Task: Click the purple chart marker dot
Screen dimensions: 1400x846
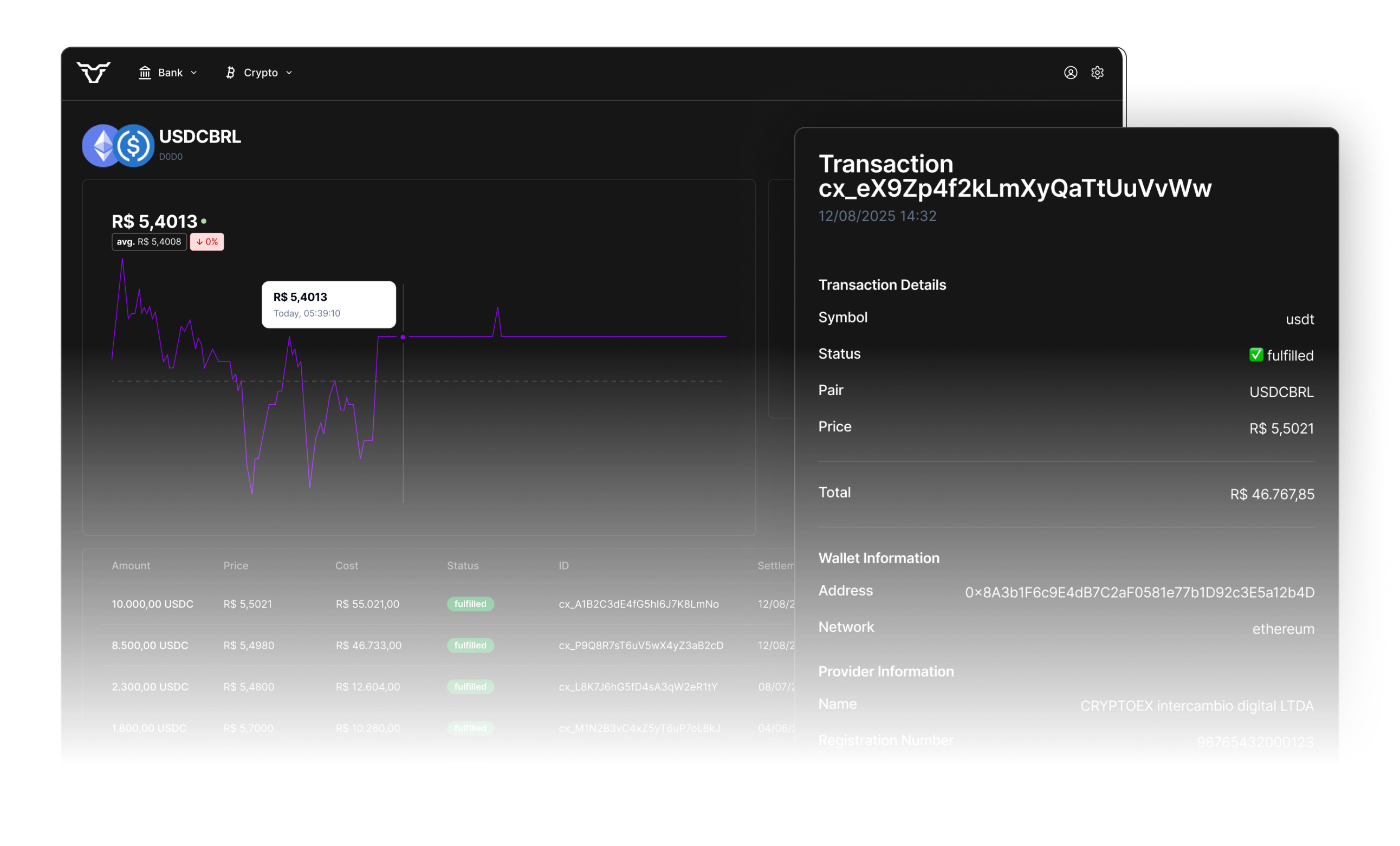Action: [x=403, y=338]
